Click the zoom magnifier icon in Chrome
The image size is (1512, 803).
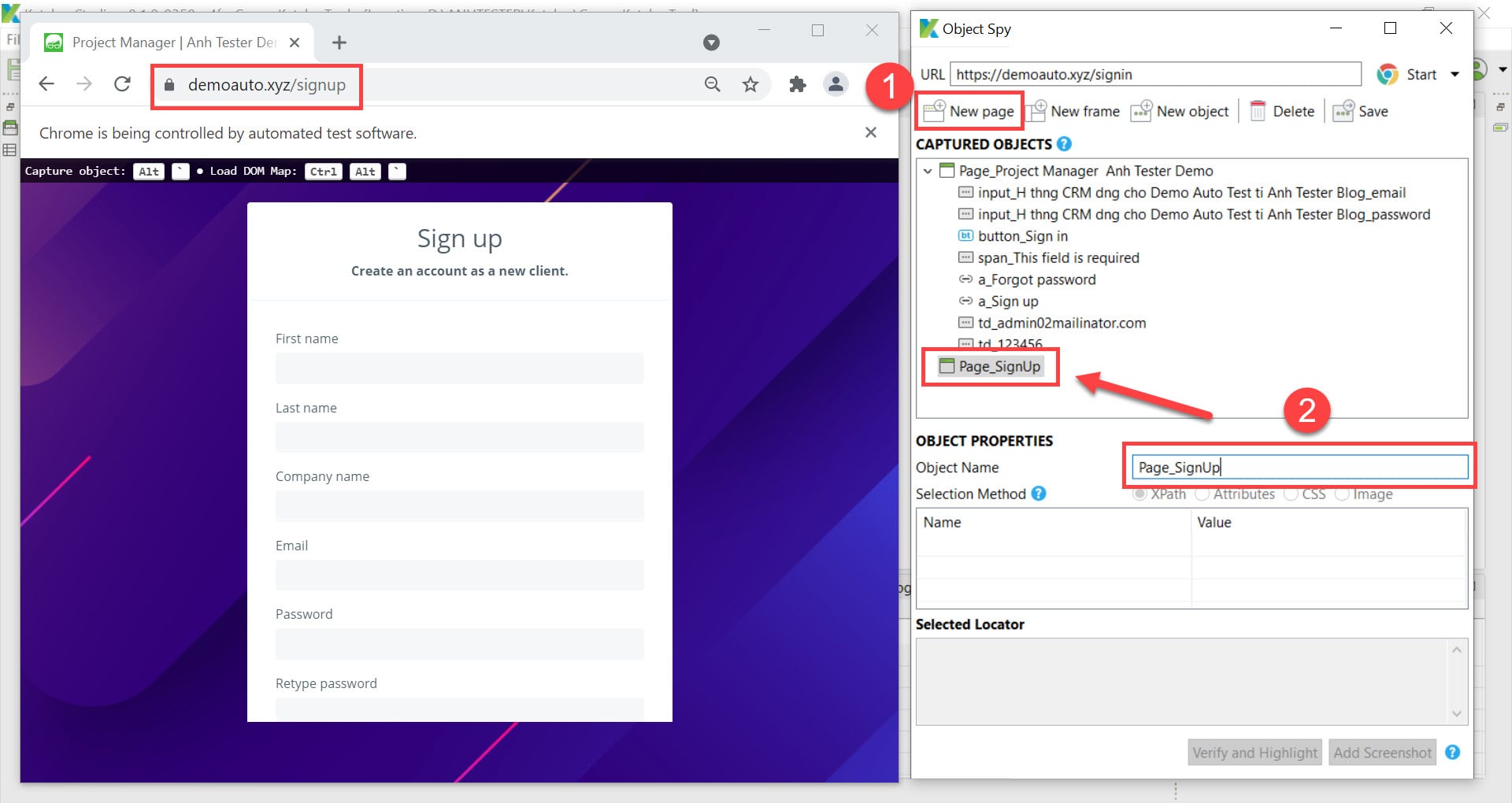click(713, 84)
